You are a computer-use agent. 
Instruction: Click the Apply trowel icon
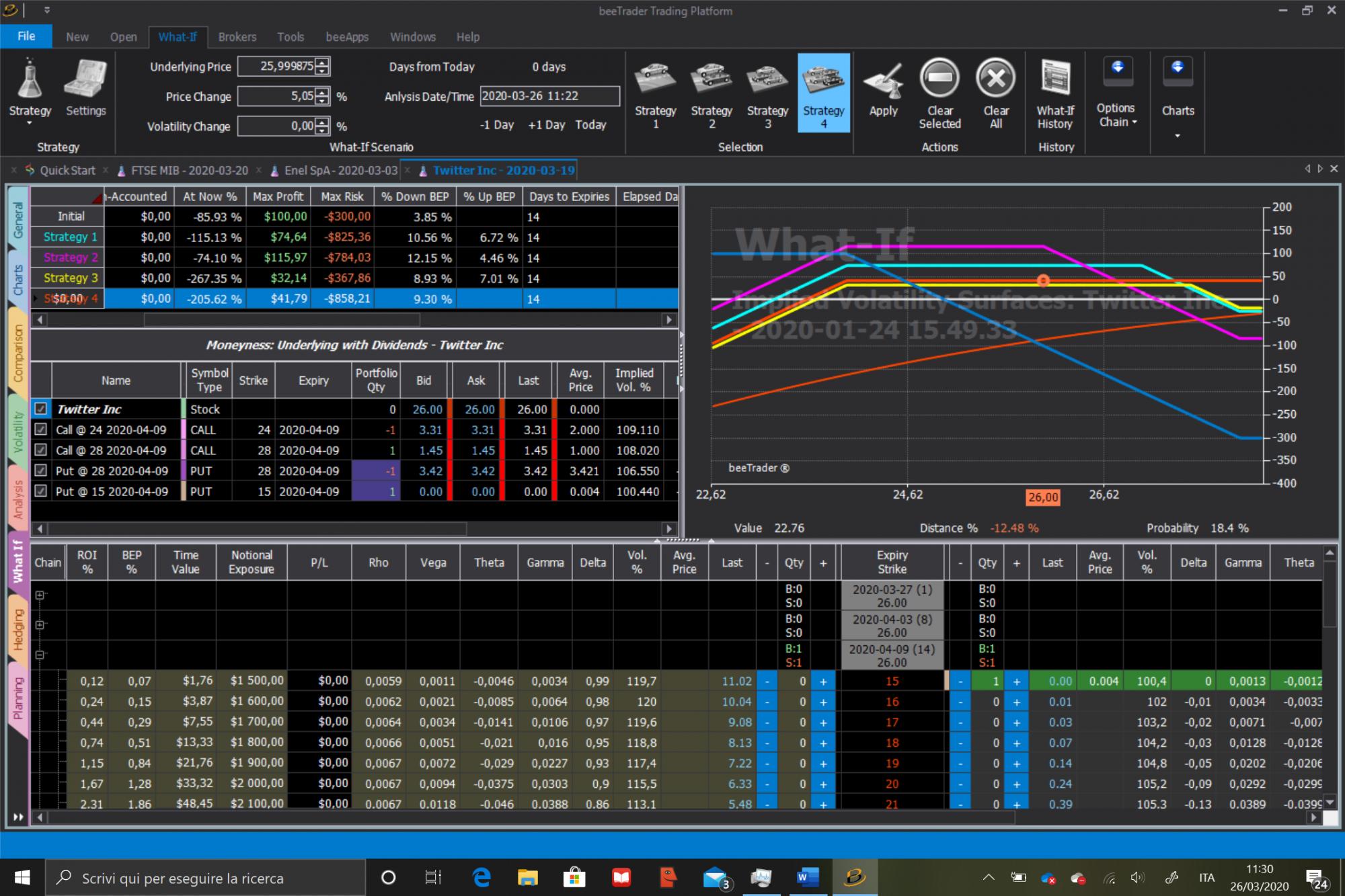(x=883, y=79)
